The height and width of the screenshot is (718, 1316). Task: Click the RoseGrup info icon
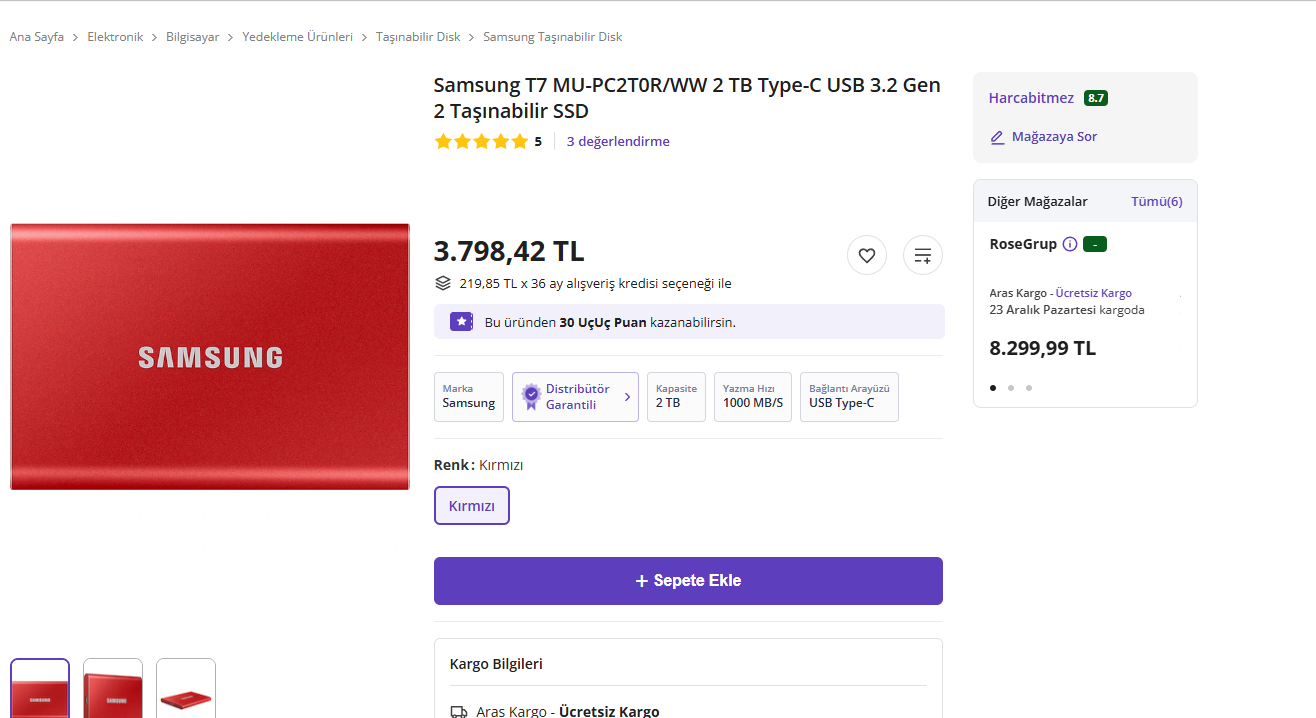[x=1070, y=244]
